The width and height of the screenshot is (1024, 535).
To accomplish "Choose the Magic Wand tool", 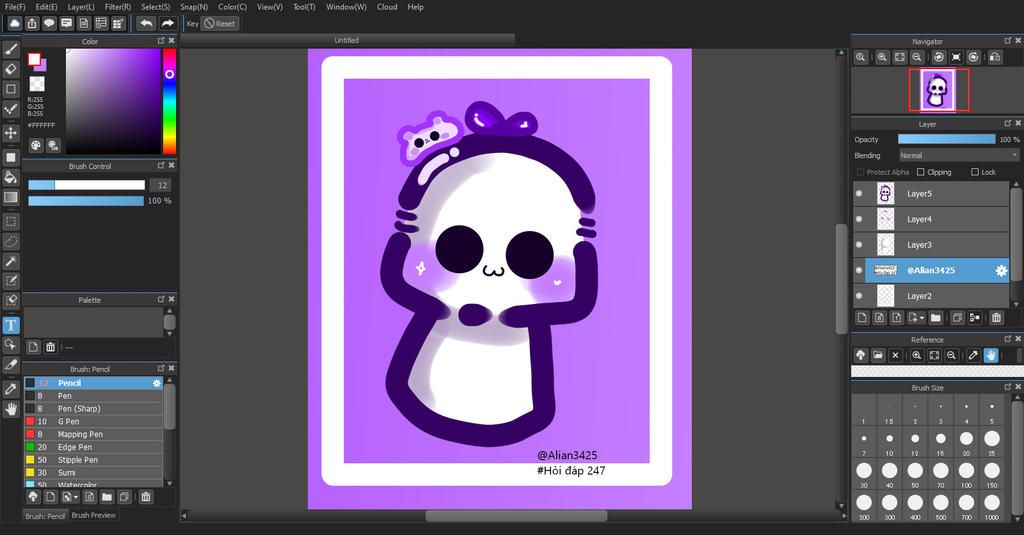I will 11,261.
